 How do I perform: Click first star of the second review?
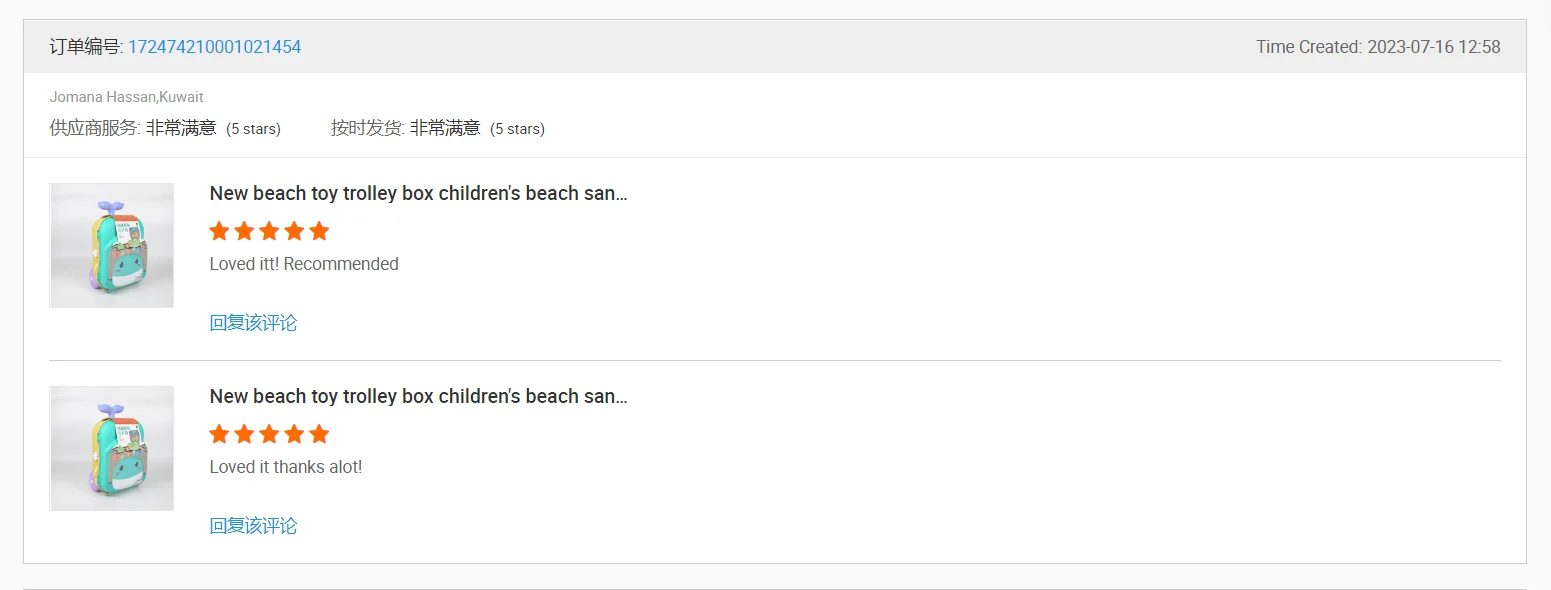coord(219,434)
